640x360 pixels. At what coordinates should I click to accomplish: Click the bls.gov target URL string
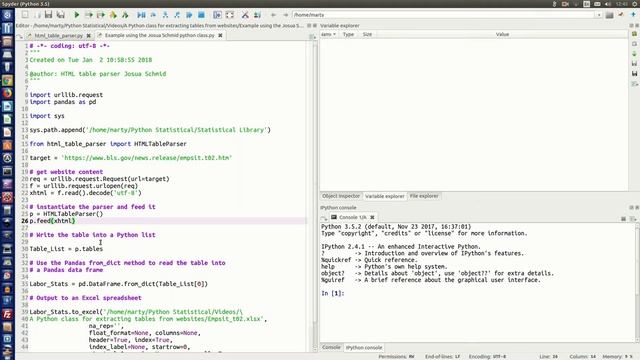(x=147, y=158)
